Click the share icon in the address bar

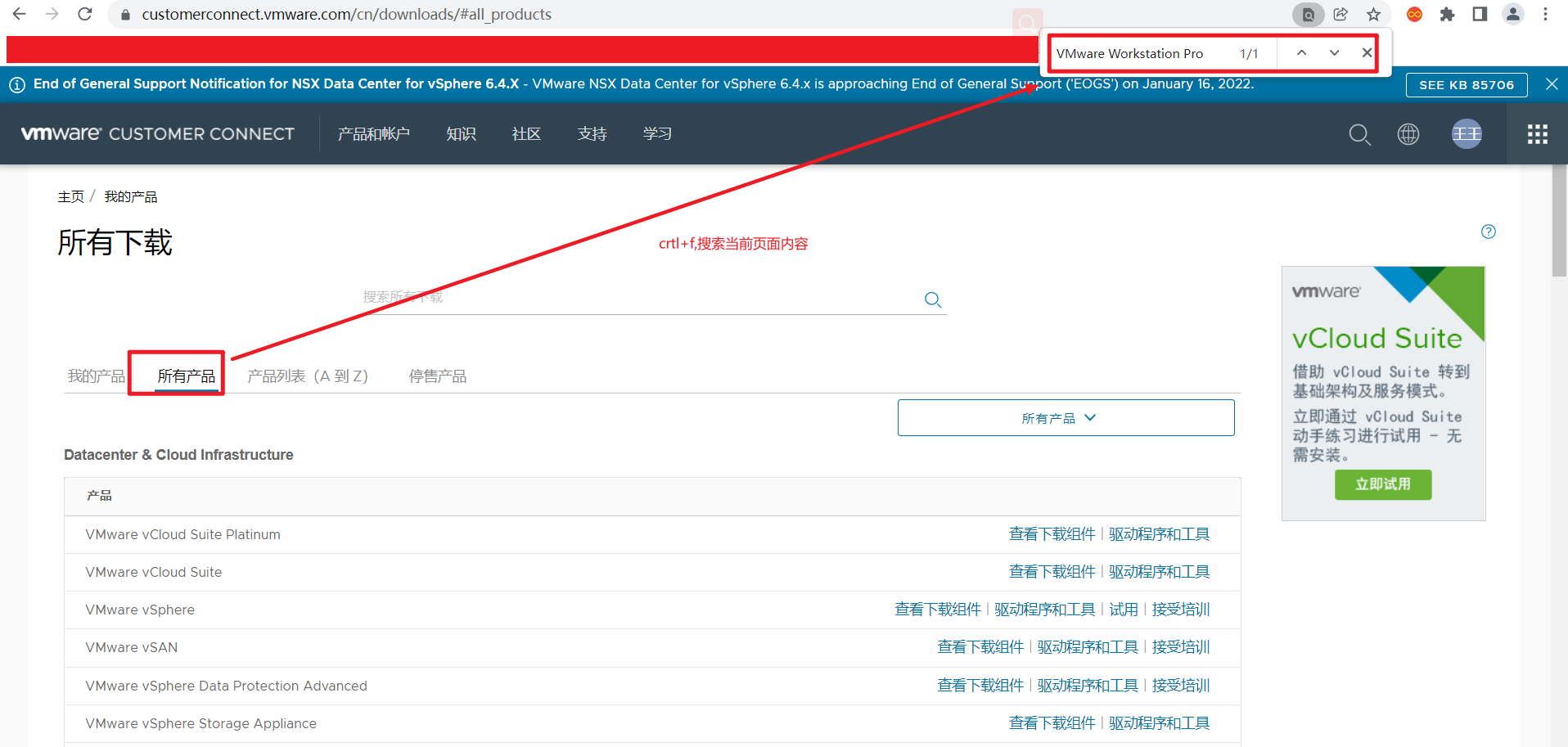coord(1340,14)
